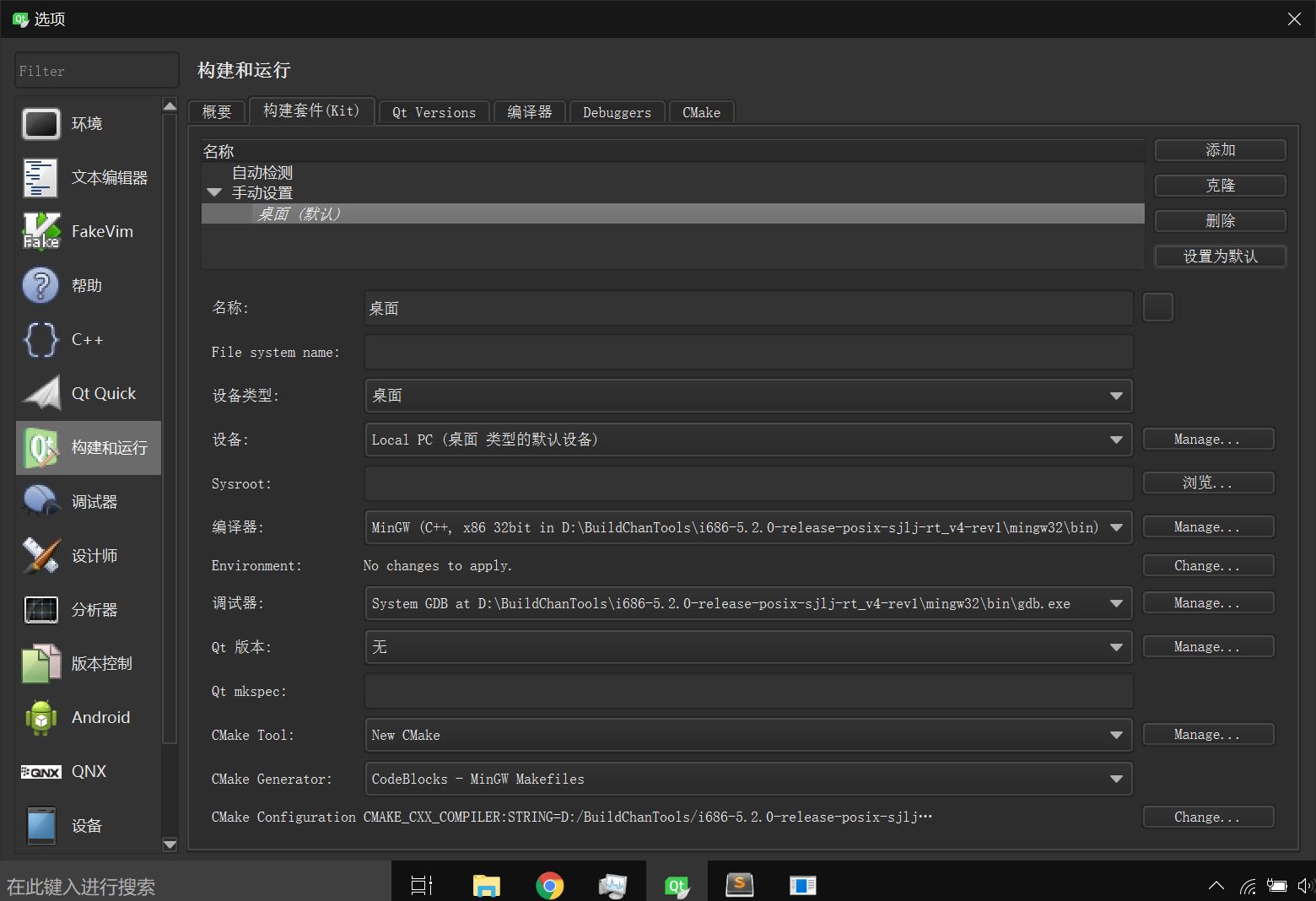
Task: Switch to the Qt Versions tab
Action: pos(434,112)
